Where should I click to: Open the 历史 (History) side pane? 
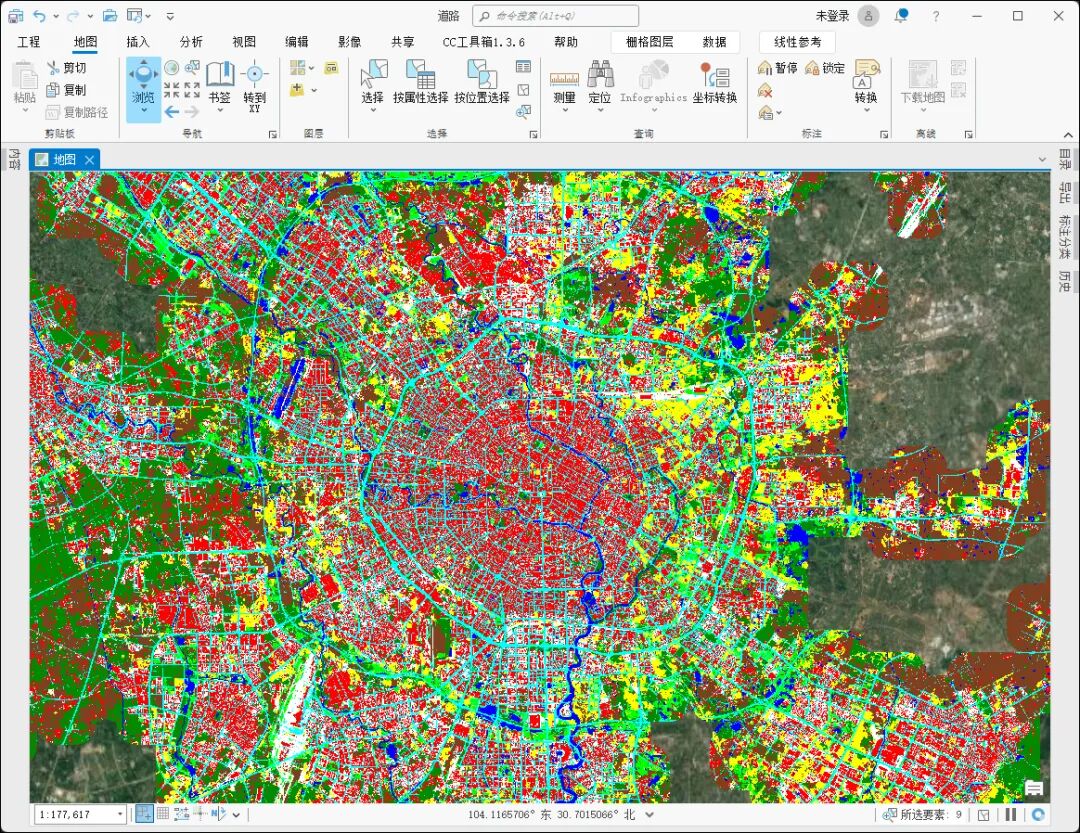click(x=1065, y=280)
